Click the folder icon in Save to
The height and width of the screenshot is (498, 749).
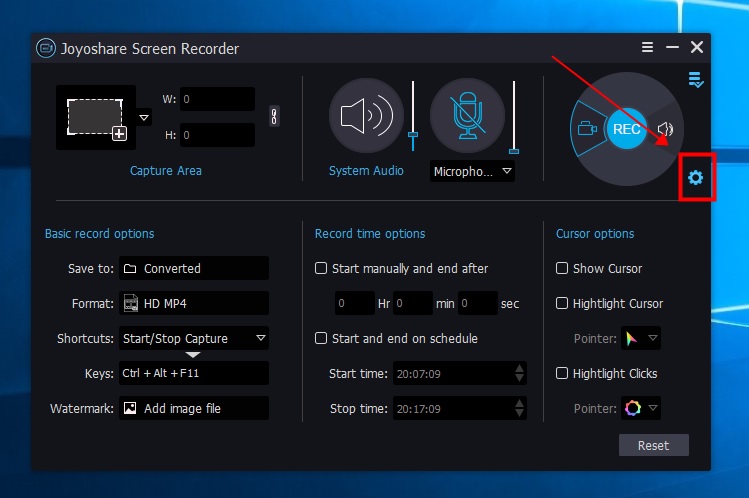pyautogui.click(x=130, y=269)
